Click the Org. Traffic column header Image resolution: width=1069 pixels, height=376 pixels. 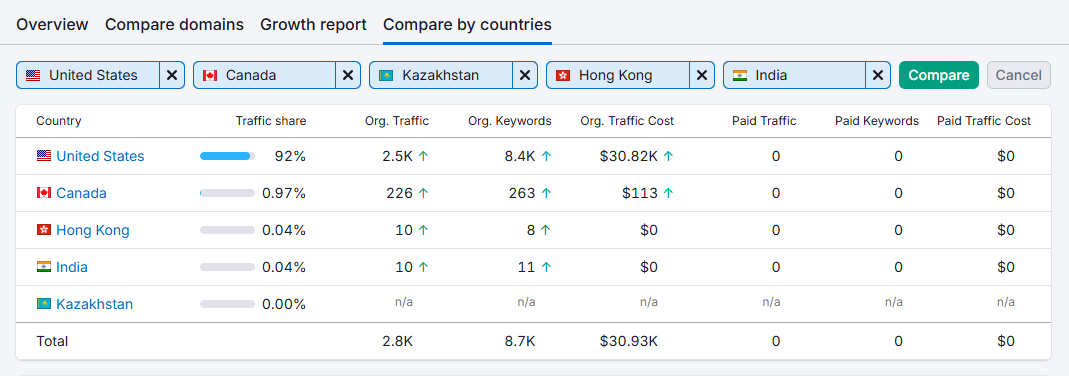[397, 121]
